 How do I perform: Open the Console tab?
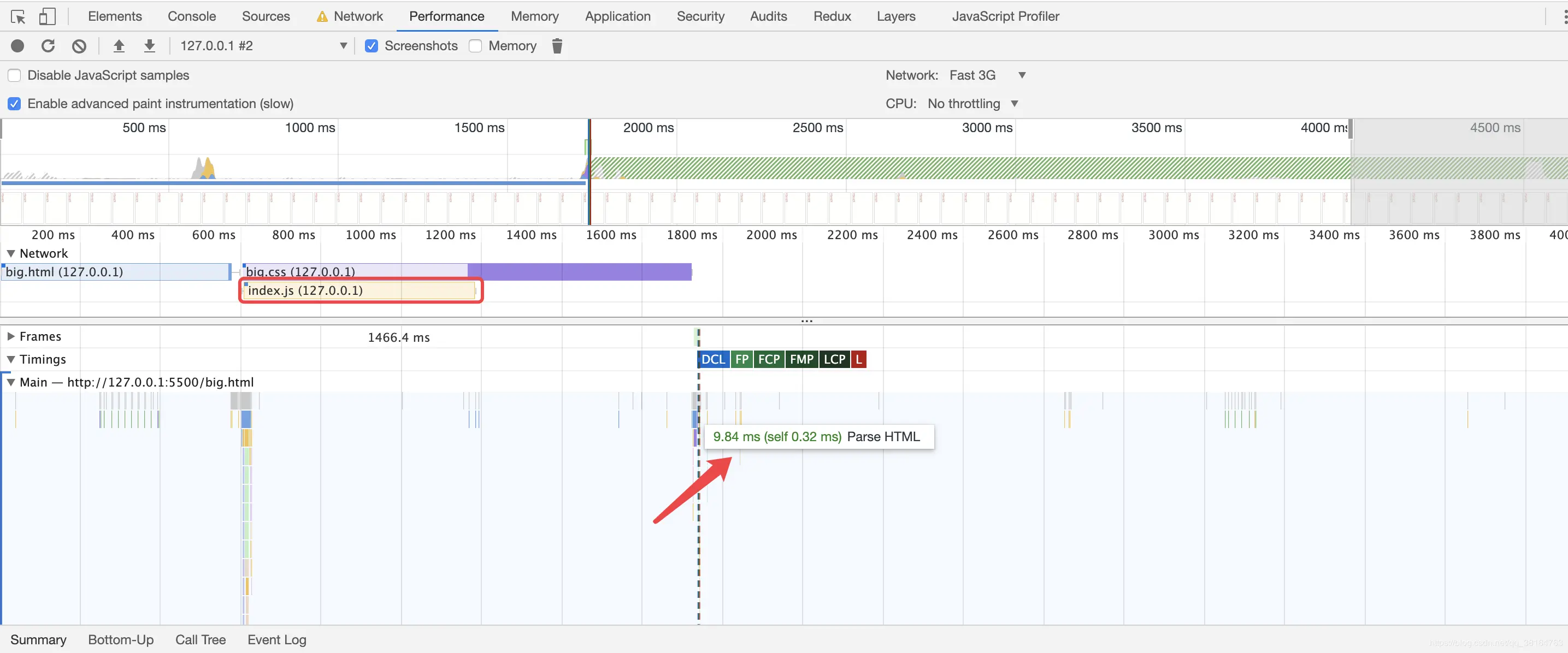point(192,16)
